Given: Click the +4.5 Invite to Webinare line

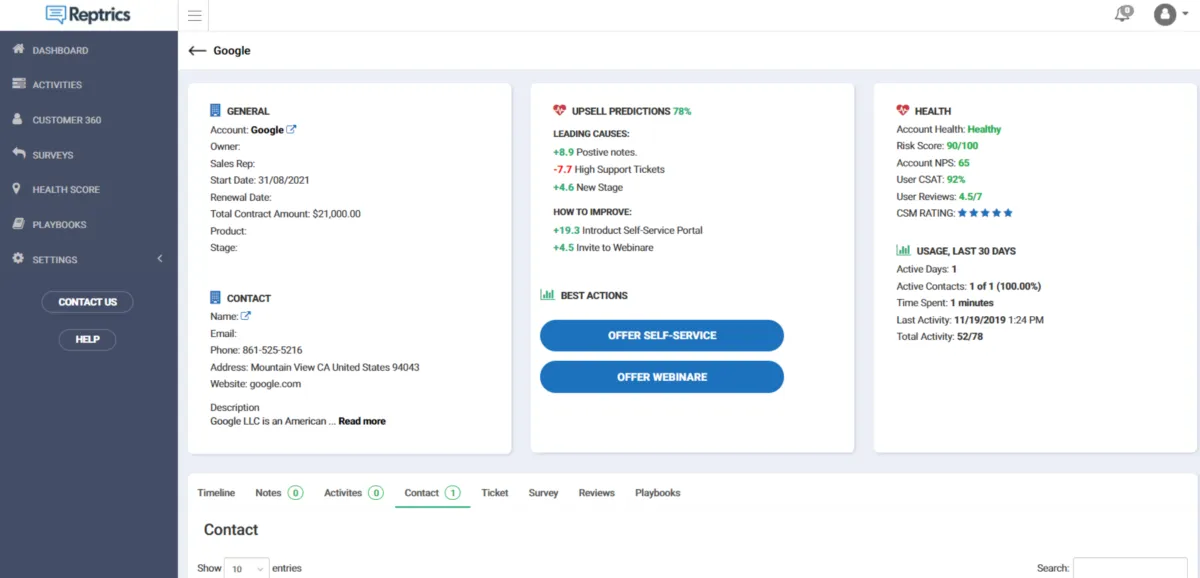Looking at the screenshot, I should [603, 247].
